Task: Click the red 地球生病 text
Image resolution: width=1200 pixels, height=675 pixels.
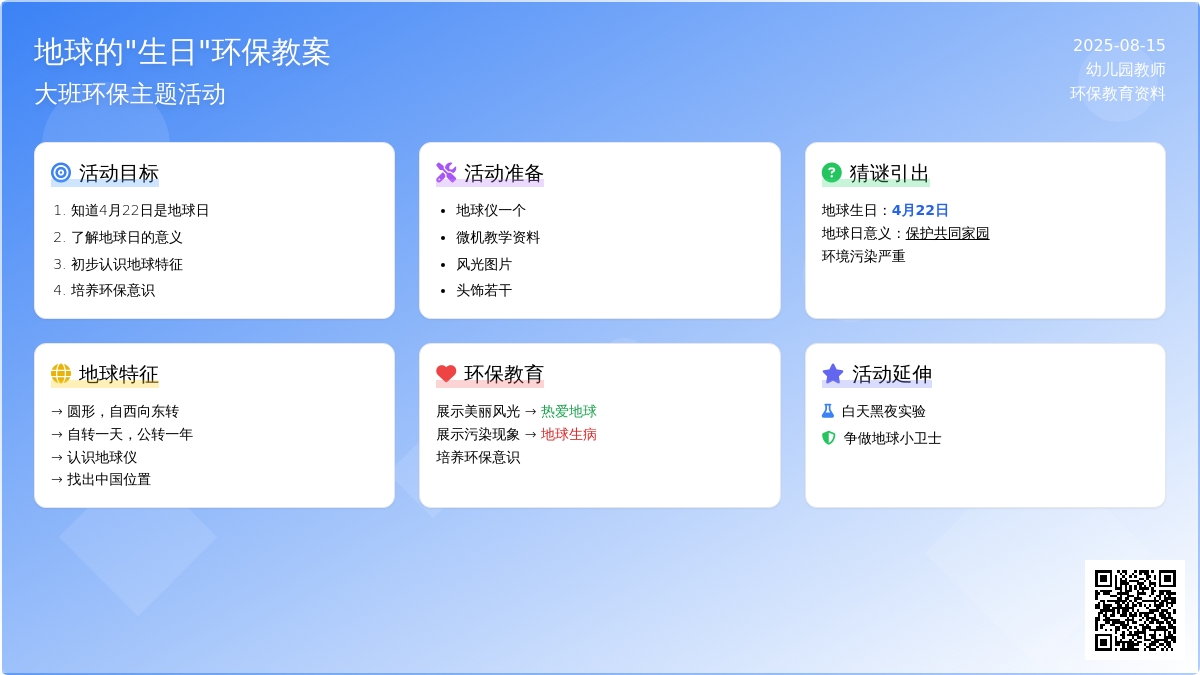Action: coord(569,434)
